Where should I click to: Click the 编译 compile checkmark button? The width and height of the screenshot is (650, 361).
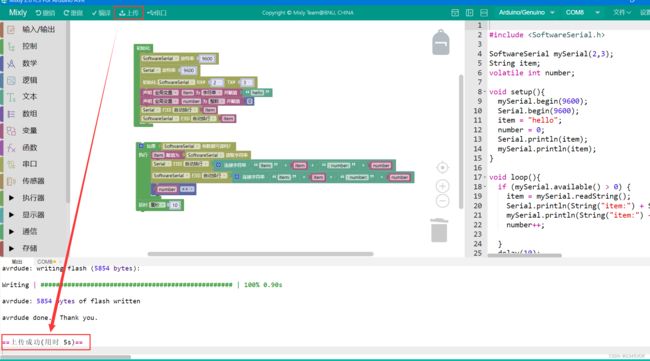[101, 13]
